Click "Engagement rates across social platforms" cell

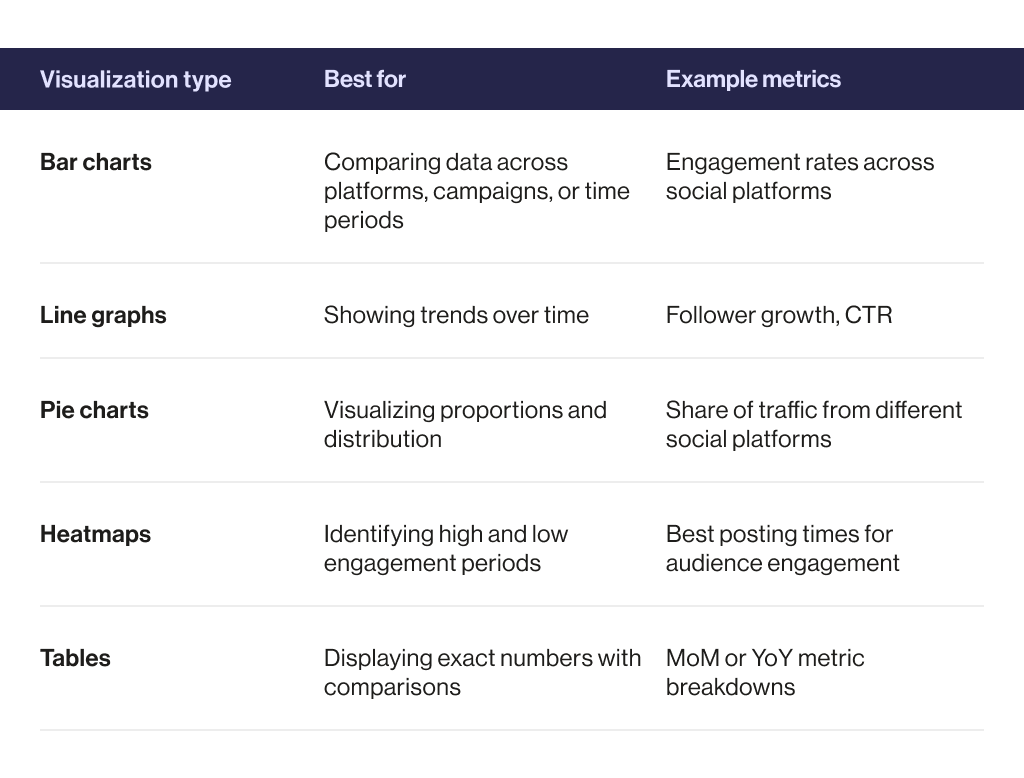click(799, 176)
